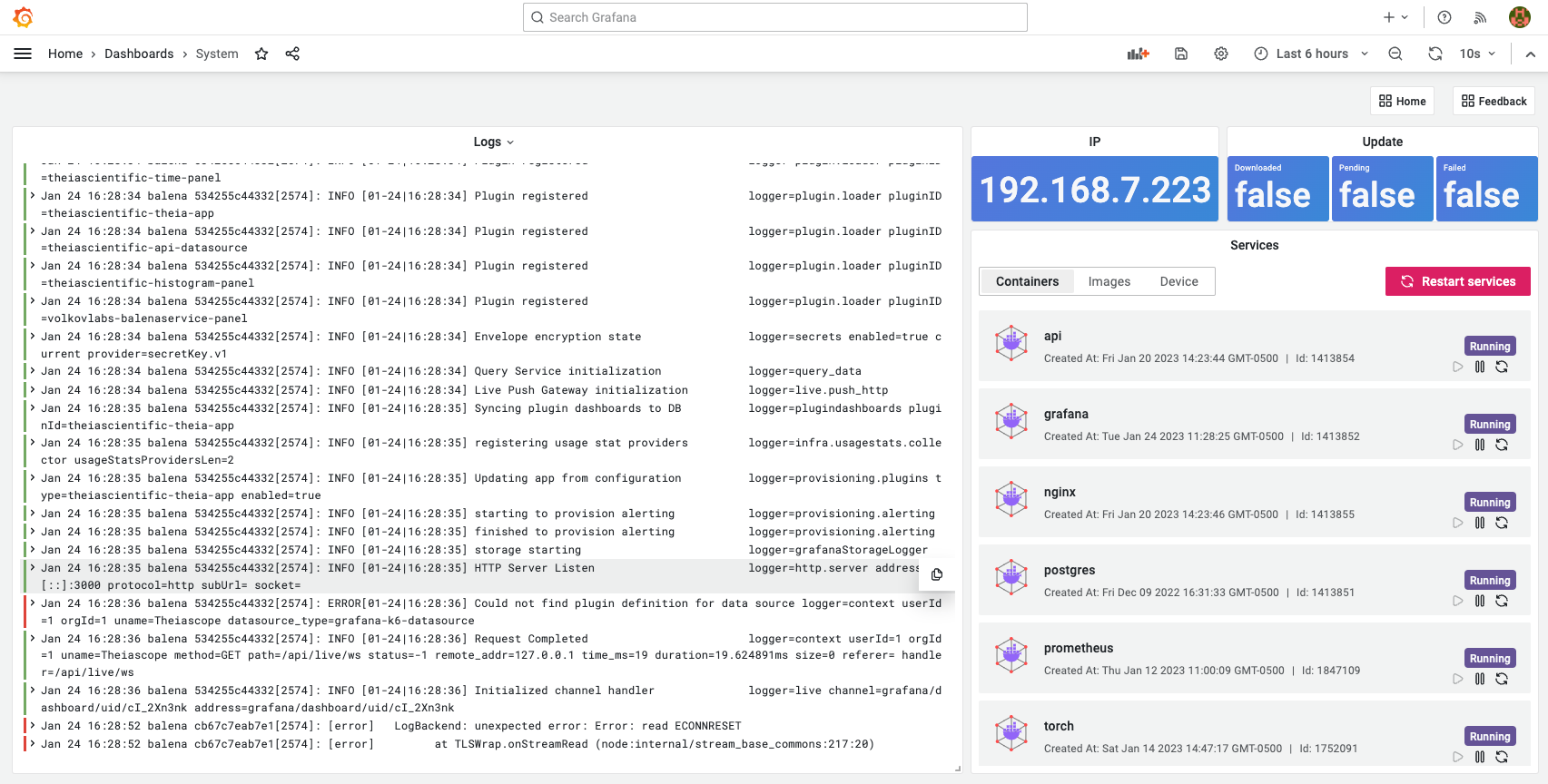Screen dimensions: 1548x784
Task: Start the nginx container
Action: tap(1458, 523)
